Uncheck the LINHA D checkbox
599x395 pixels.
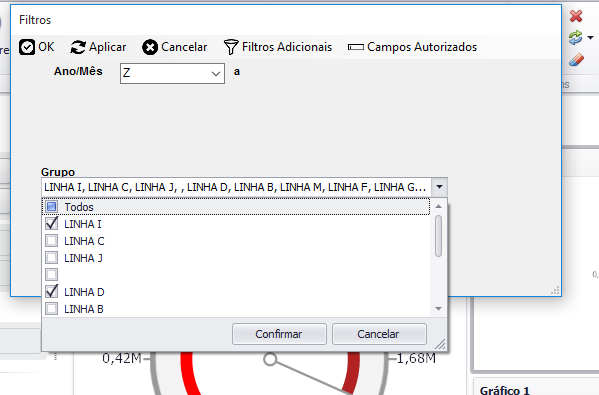pyautogui.click(x=52, y=292)
